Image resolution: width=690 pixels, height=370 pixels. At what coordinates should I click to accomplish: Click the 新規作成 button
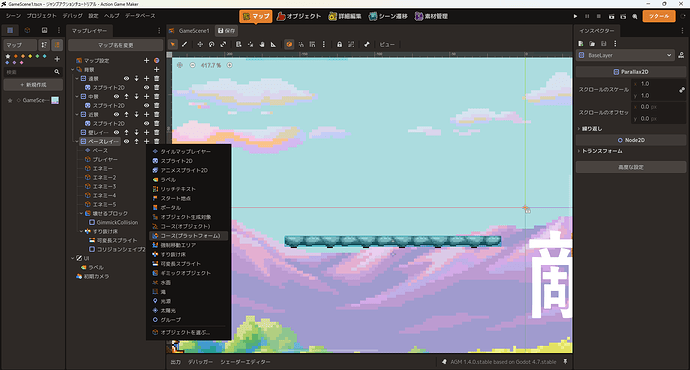[33, 84]
